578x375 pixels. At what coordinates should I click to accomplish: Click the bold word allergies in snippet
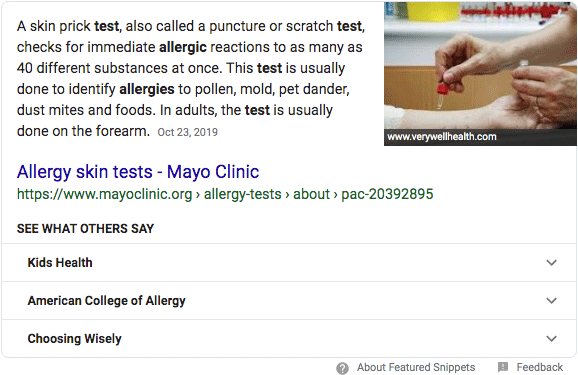tap(147, 89)
